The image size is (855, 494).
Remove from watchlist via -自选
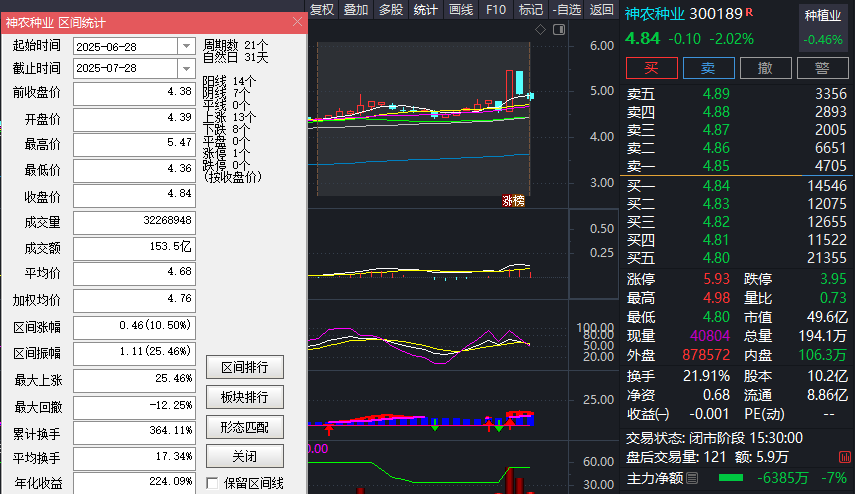coord(567,10)
